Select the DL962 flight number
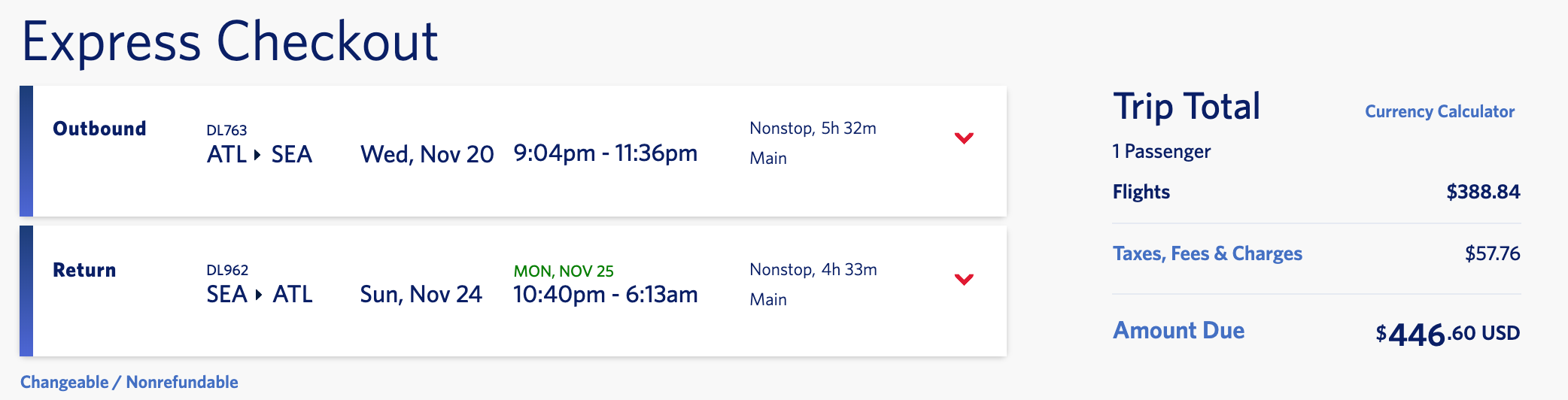1568x400 pixels. pyautogui.click(x=227, y=271)
